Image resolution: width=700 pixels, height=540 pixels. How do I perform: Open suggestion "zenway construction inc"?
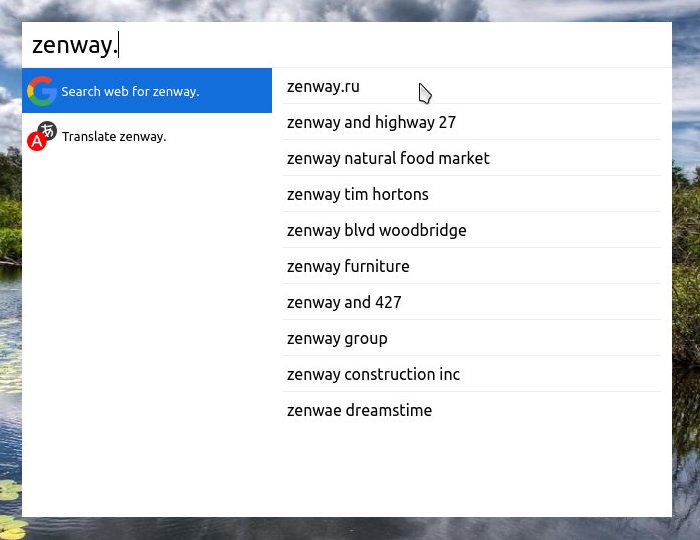click(x=471, y=374)
